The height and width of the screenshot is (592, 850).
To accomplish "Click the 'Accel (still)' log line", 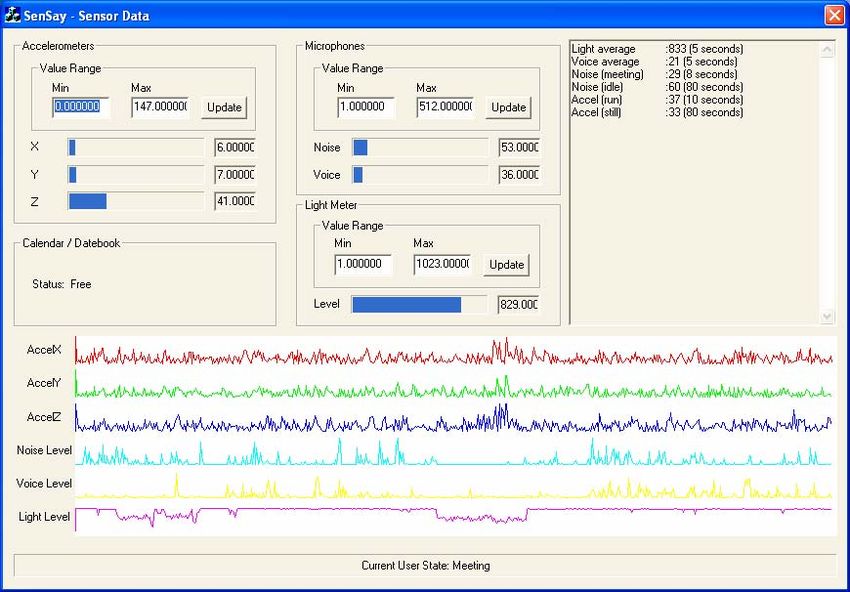I will point(658,112).
